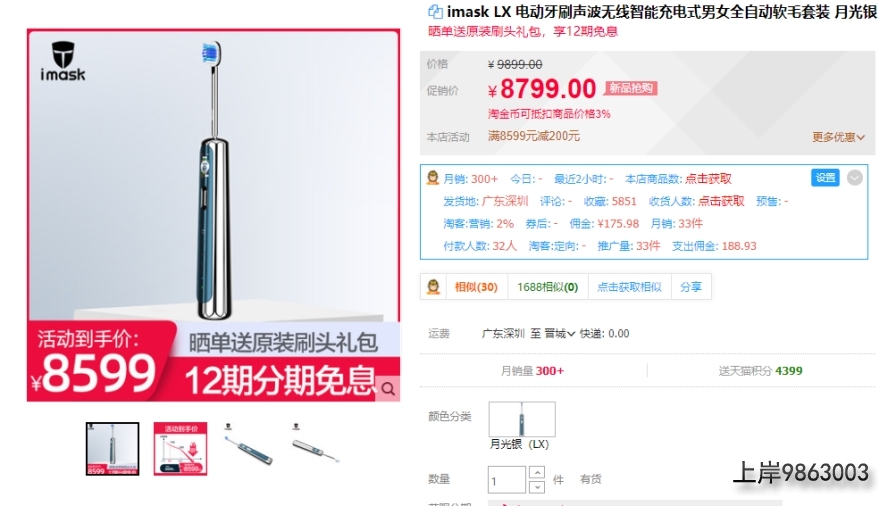Decrease quantity with the down arrow

coord(537,487)
